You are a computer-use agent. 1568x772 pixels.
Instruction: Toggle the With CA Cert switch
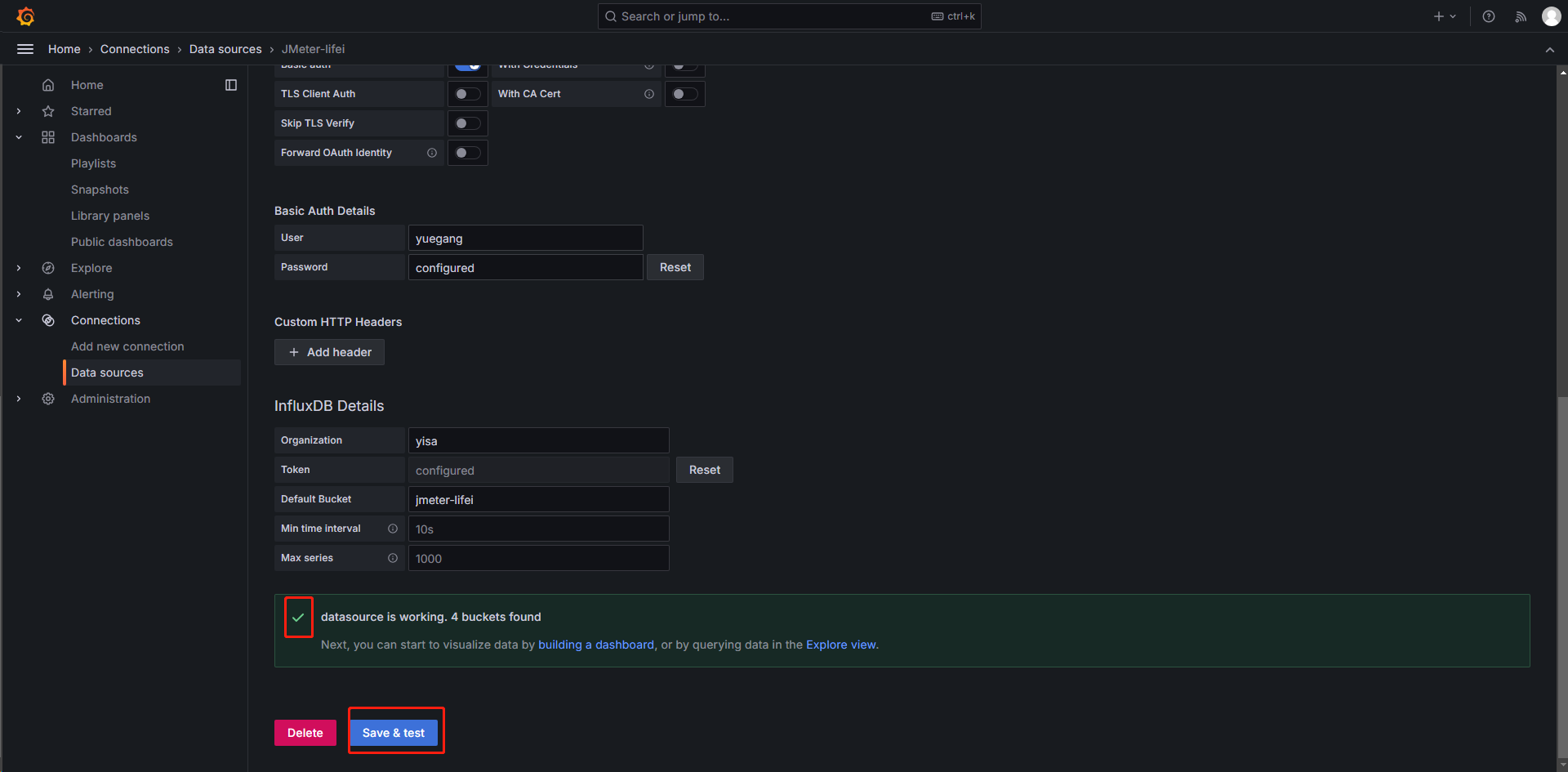685,94
